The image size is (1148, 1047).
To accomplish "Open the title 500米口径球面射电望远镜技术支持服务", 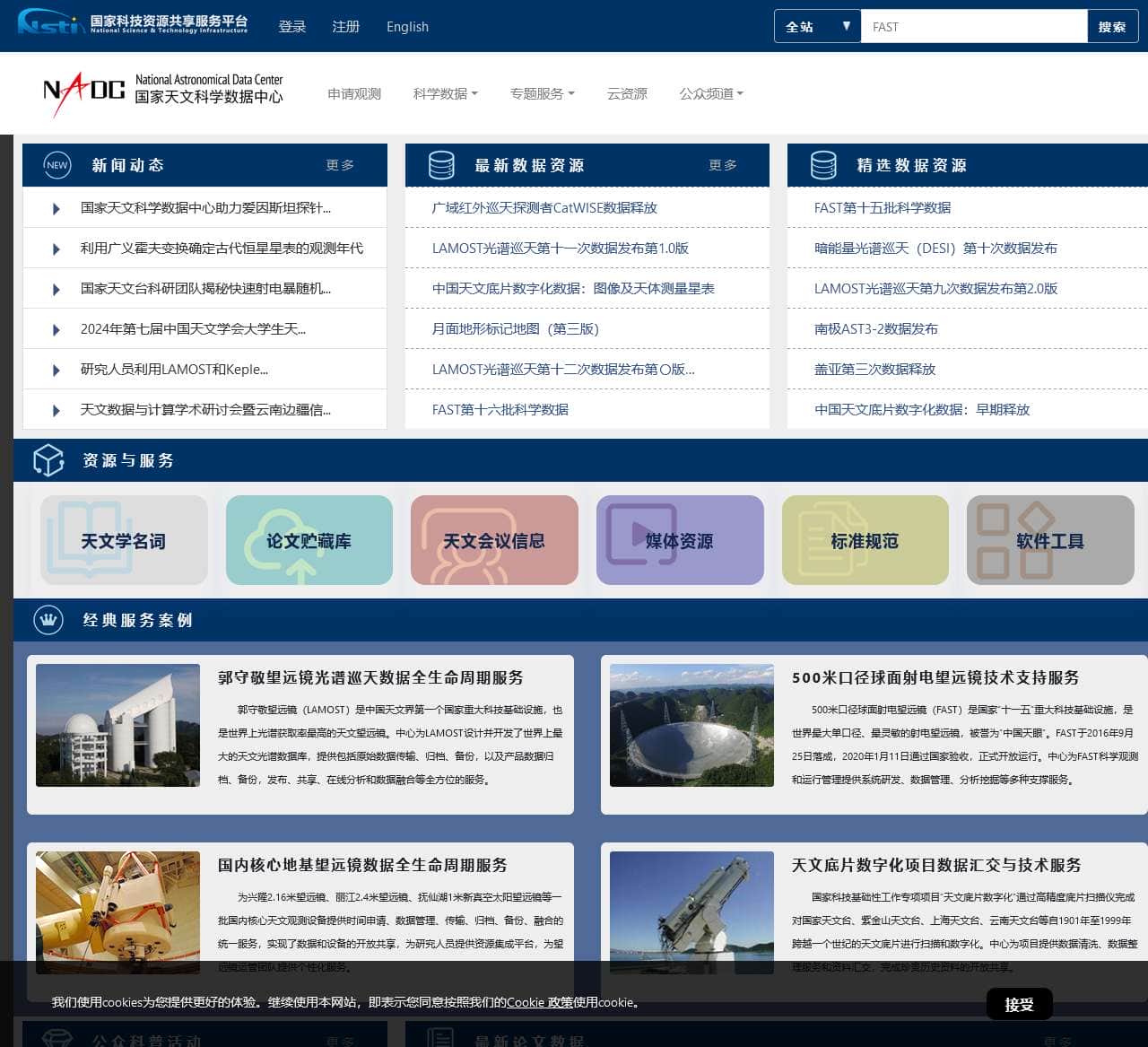I will pos(935,677).
